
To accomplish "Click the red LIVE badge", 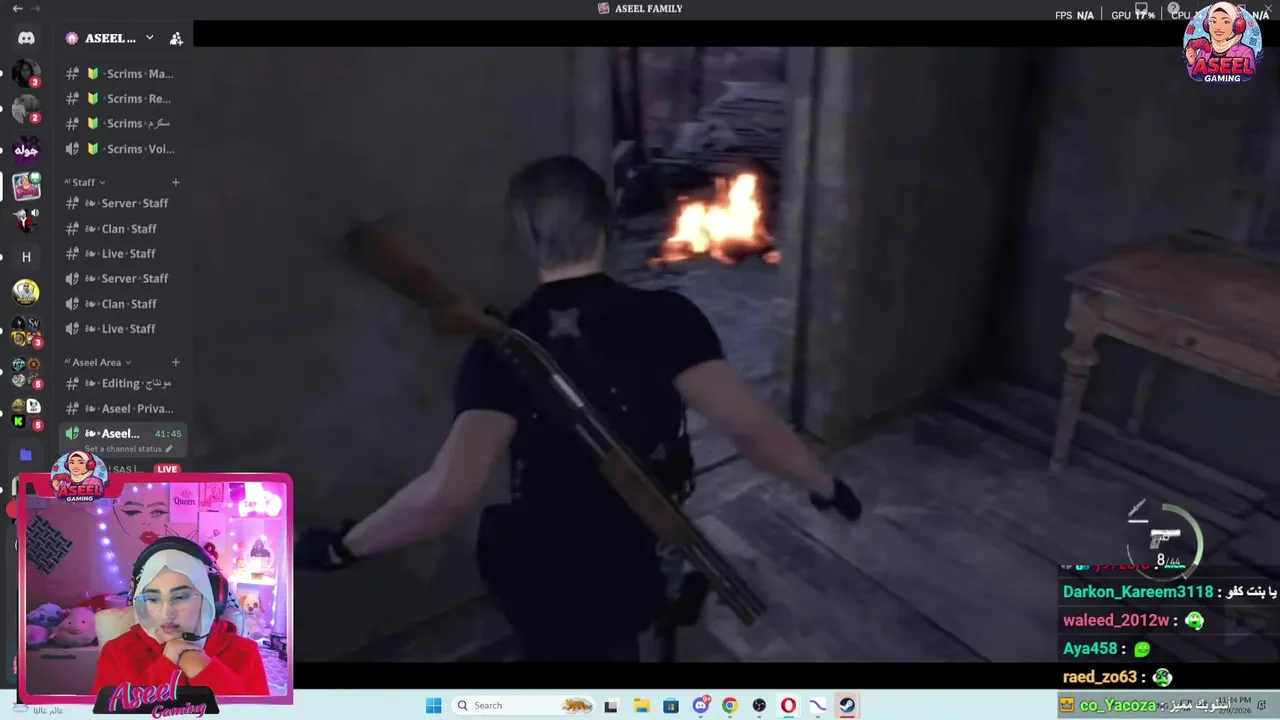I will pos(167,469).
